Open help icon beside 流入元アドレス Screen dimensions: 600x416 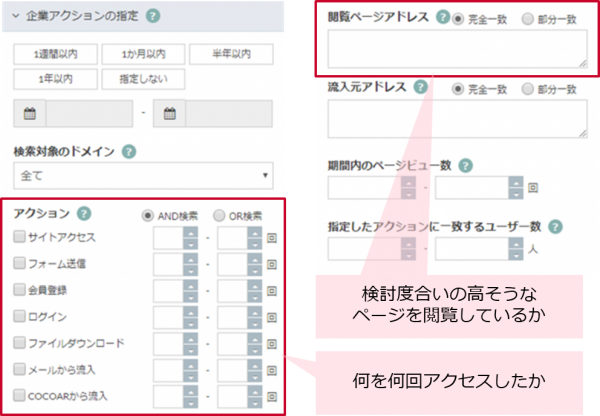421,87
